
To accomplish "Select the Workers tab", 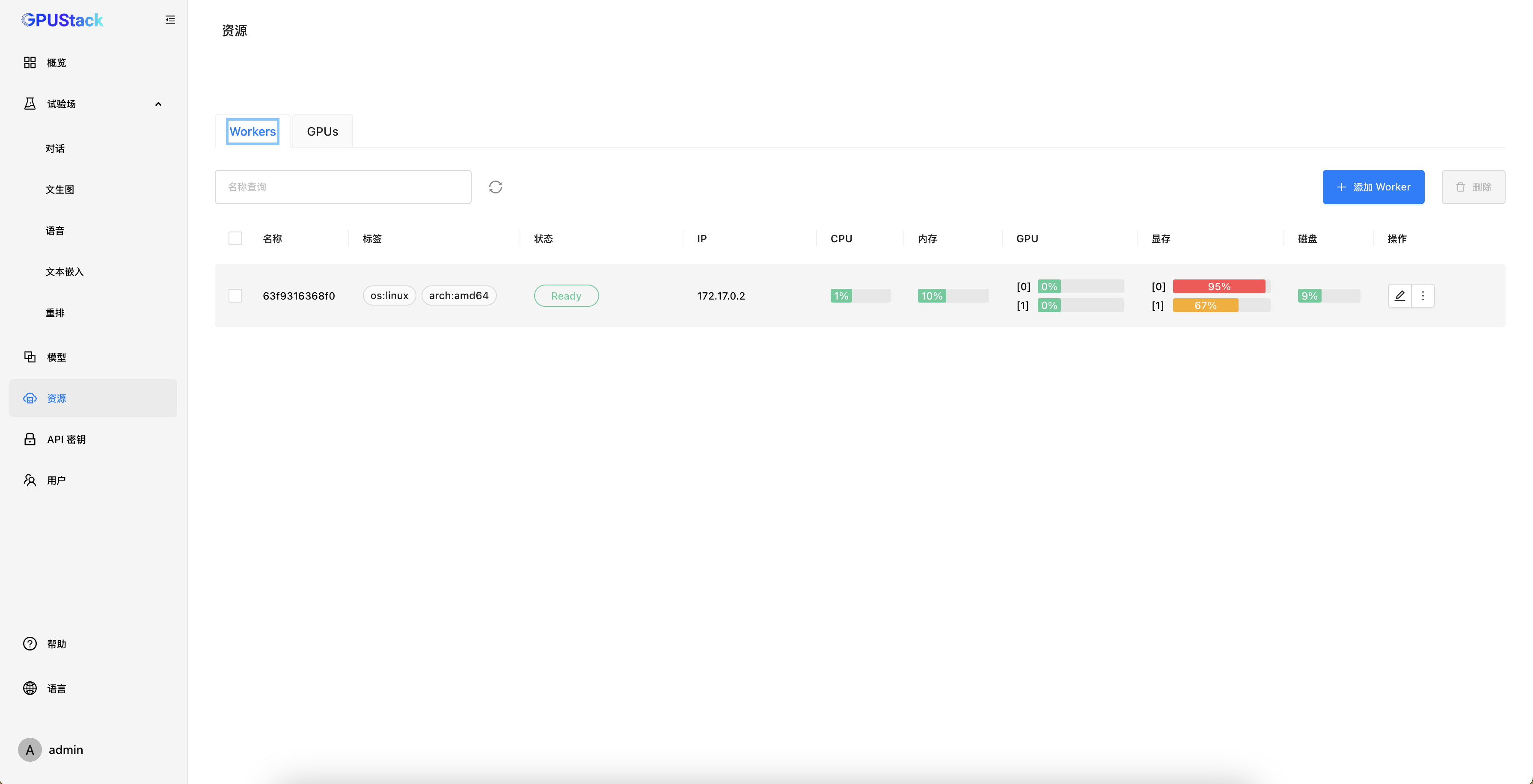I will pyautogui.click(x=253, y=131).
